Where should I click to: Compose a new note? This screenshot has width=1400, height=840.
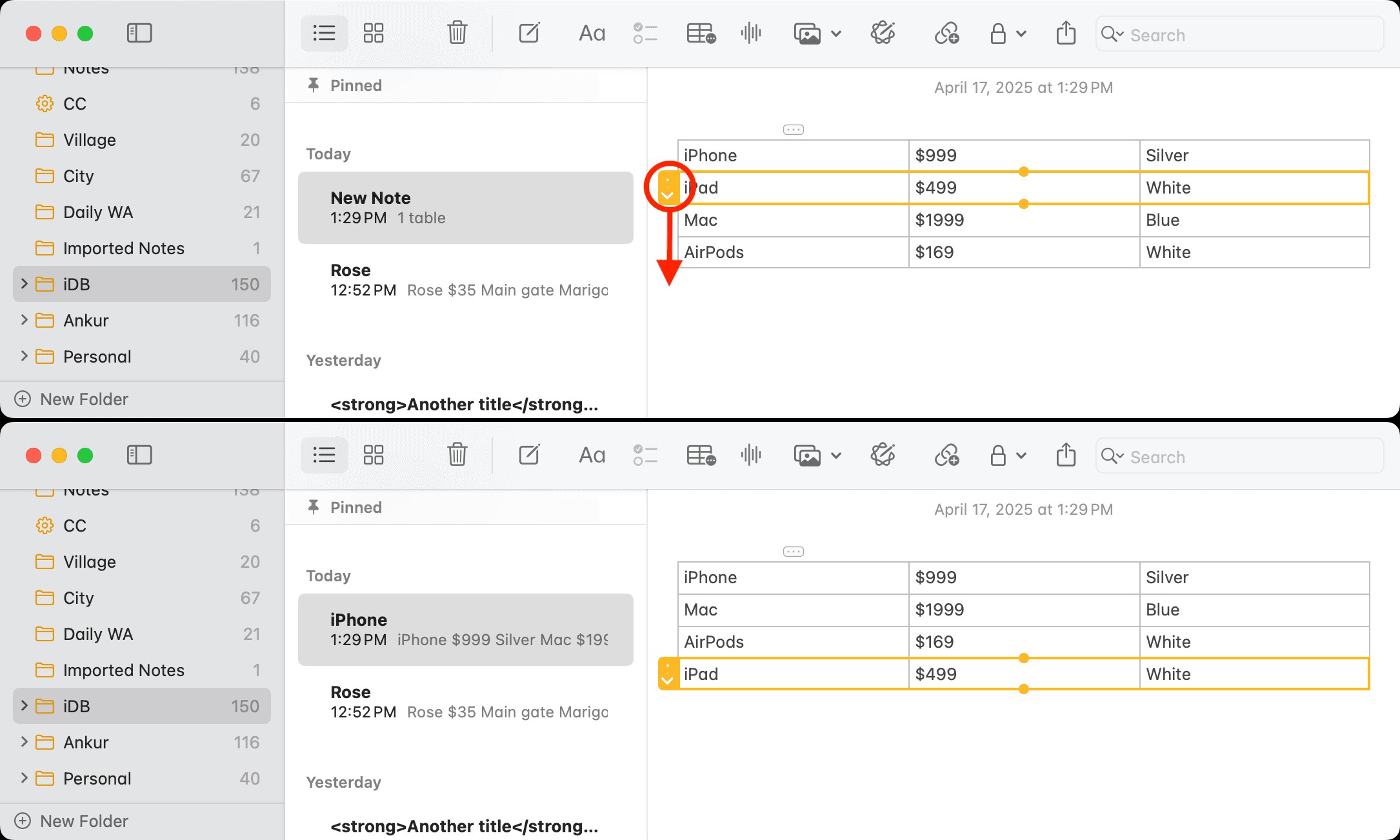[529, 33]
